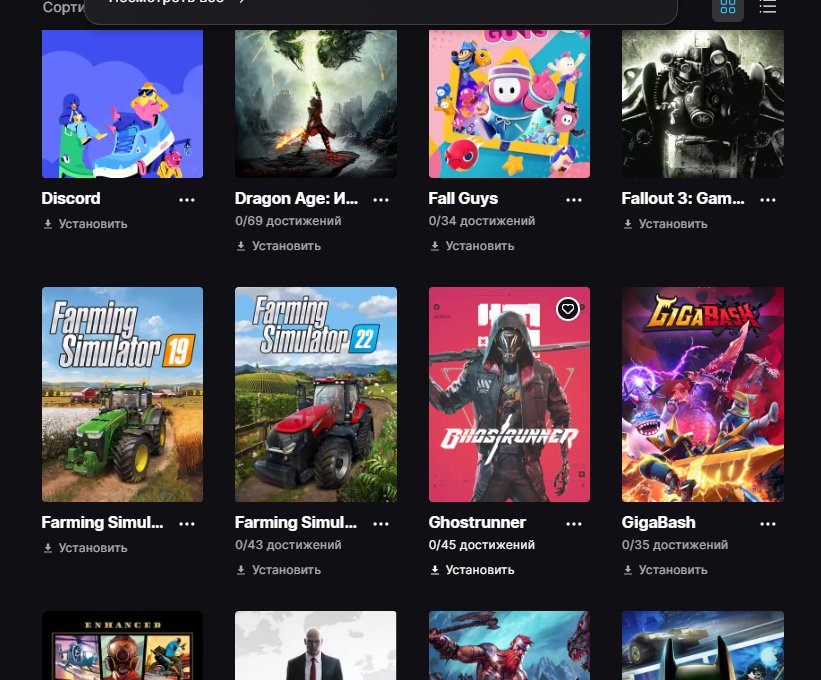This screenshot has width=821, height=680.
Task: Click the Ghostrunner title text
Action: tap(478, 522)
